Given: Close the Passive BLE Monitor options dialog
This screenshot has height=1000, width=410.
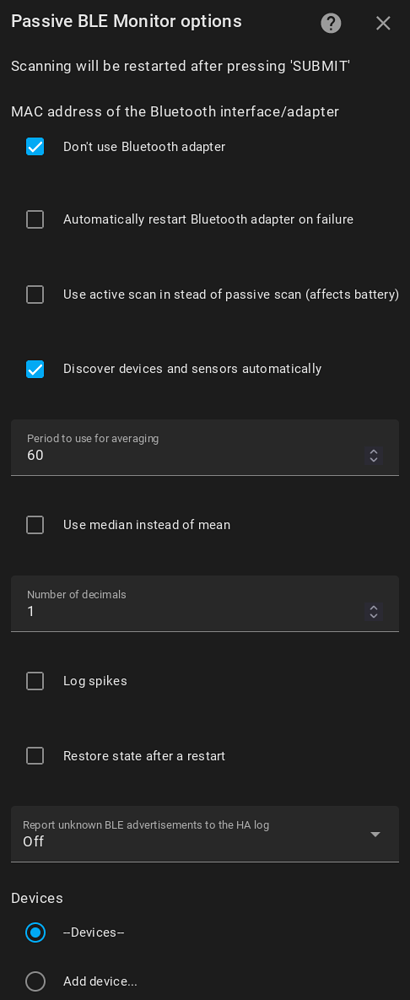Looking at the screenshot, I should (383, 24).
